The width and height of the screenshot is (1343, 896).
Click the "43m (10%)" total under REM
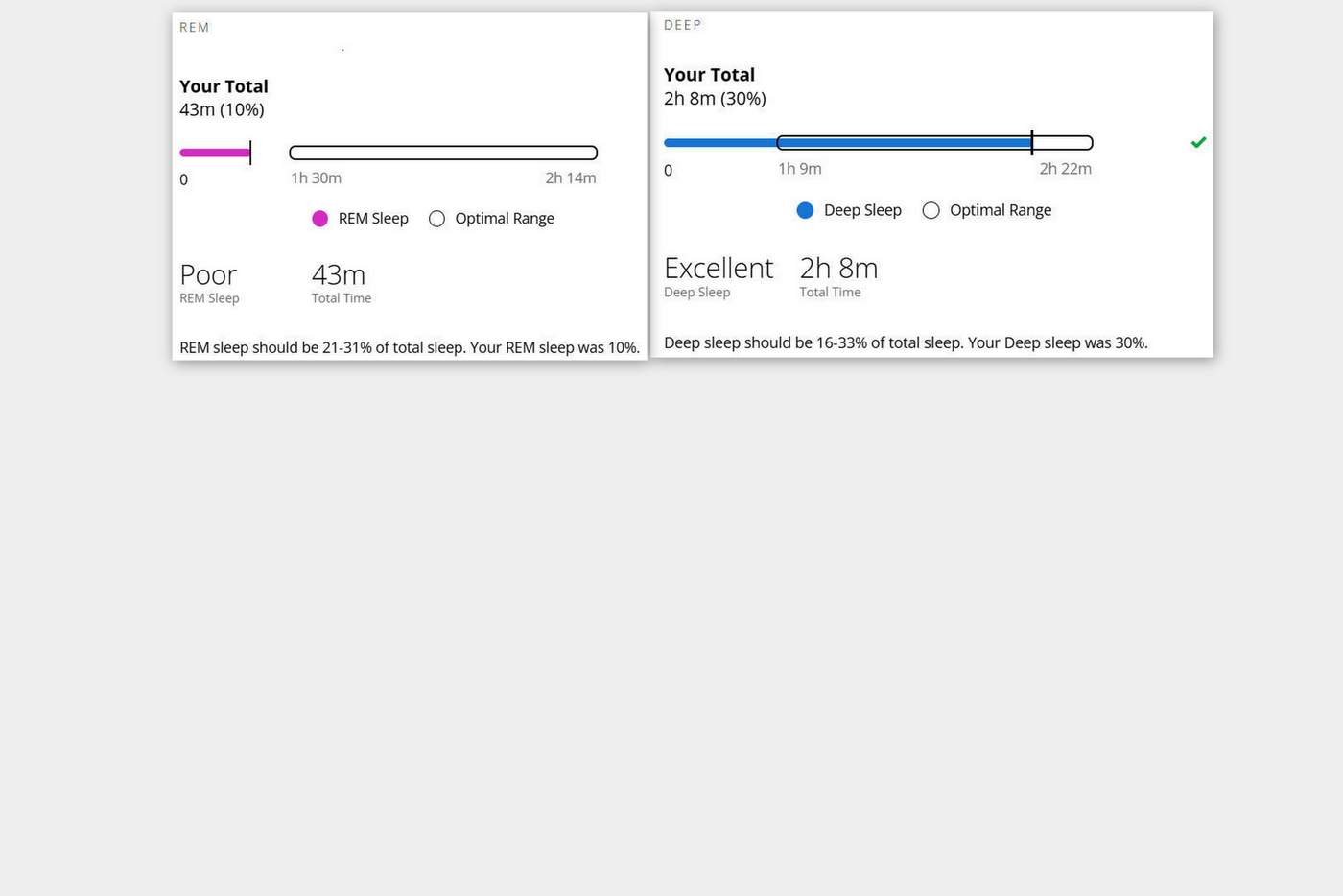tap(222, 109)
